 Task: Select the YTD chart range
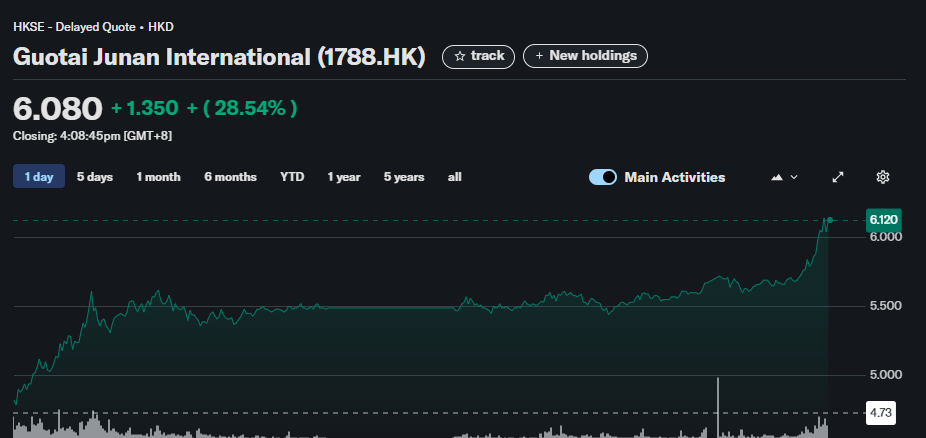pyautogui.click(x=292, y=177)
